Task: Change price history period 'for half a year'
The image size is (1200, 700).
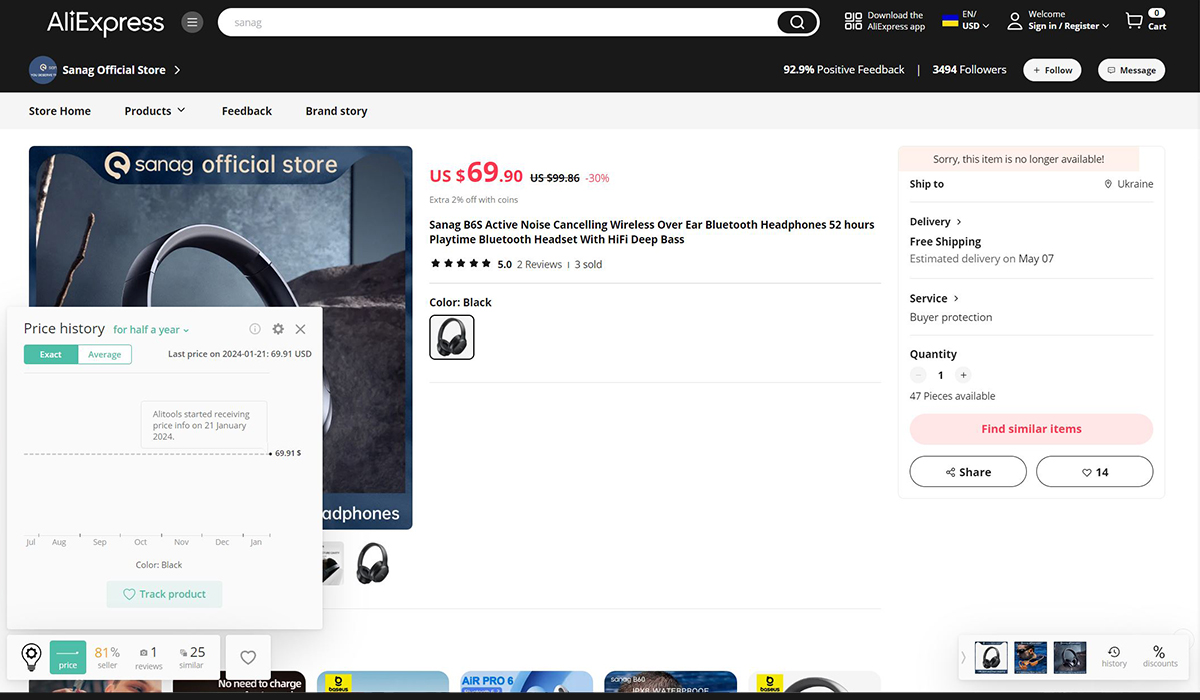Action: [151, 330]
